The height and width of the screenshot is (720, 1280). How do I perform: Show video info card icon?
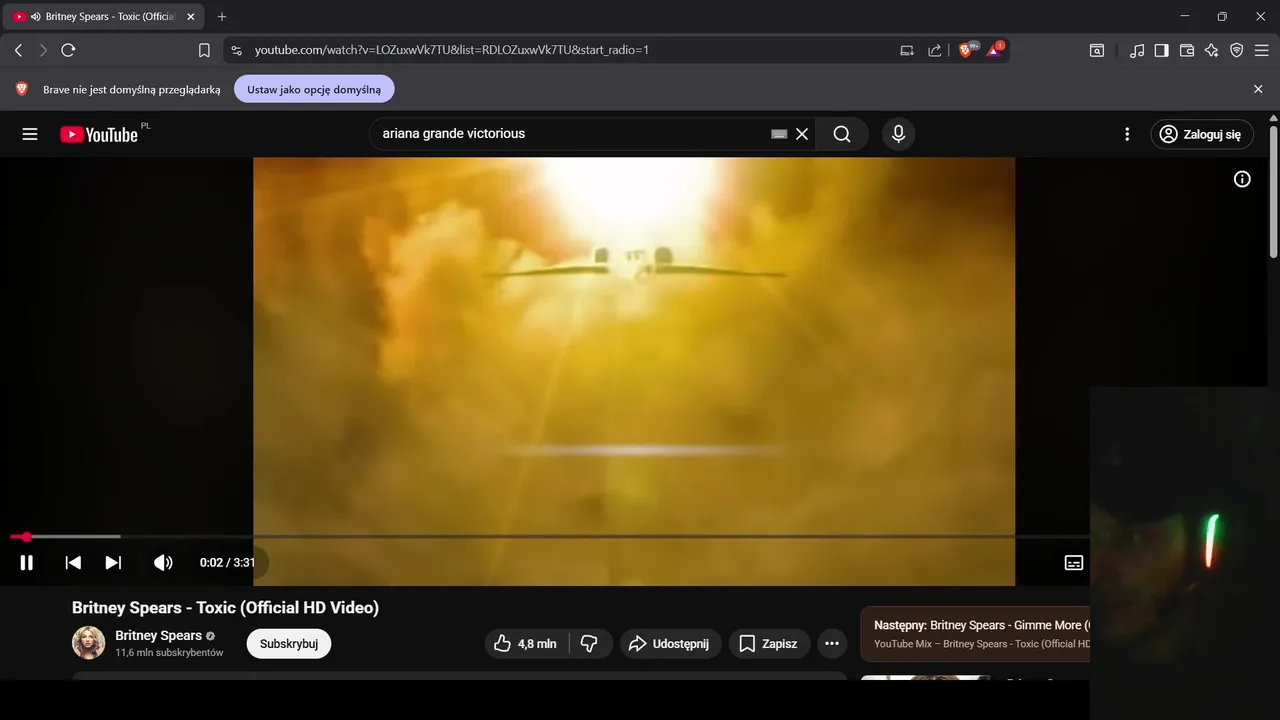[x=1242, y=179]
